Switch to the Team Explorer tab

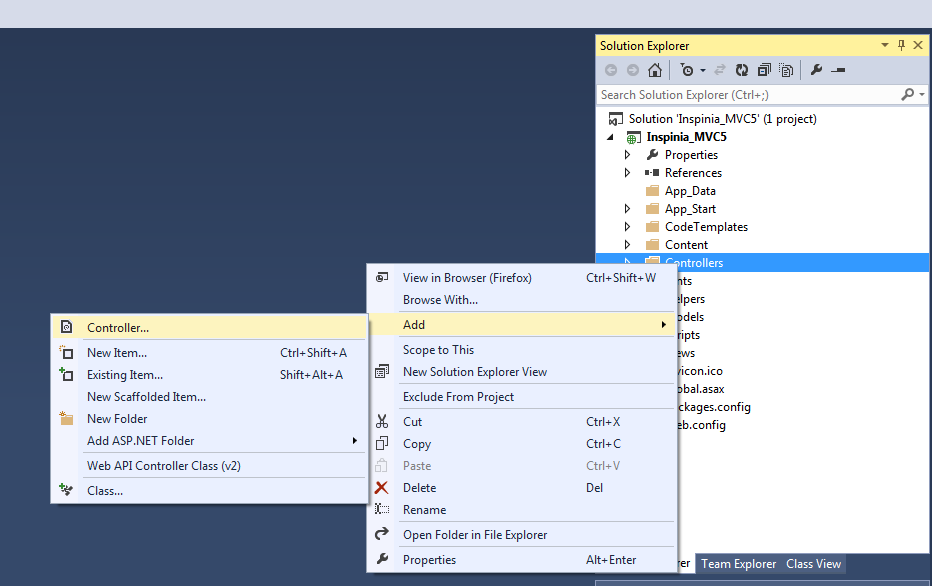tap(738, 564)
